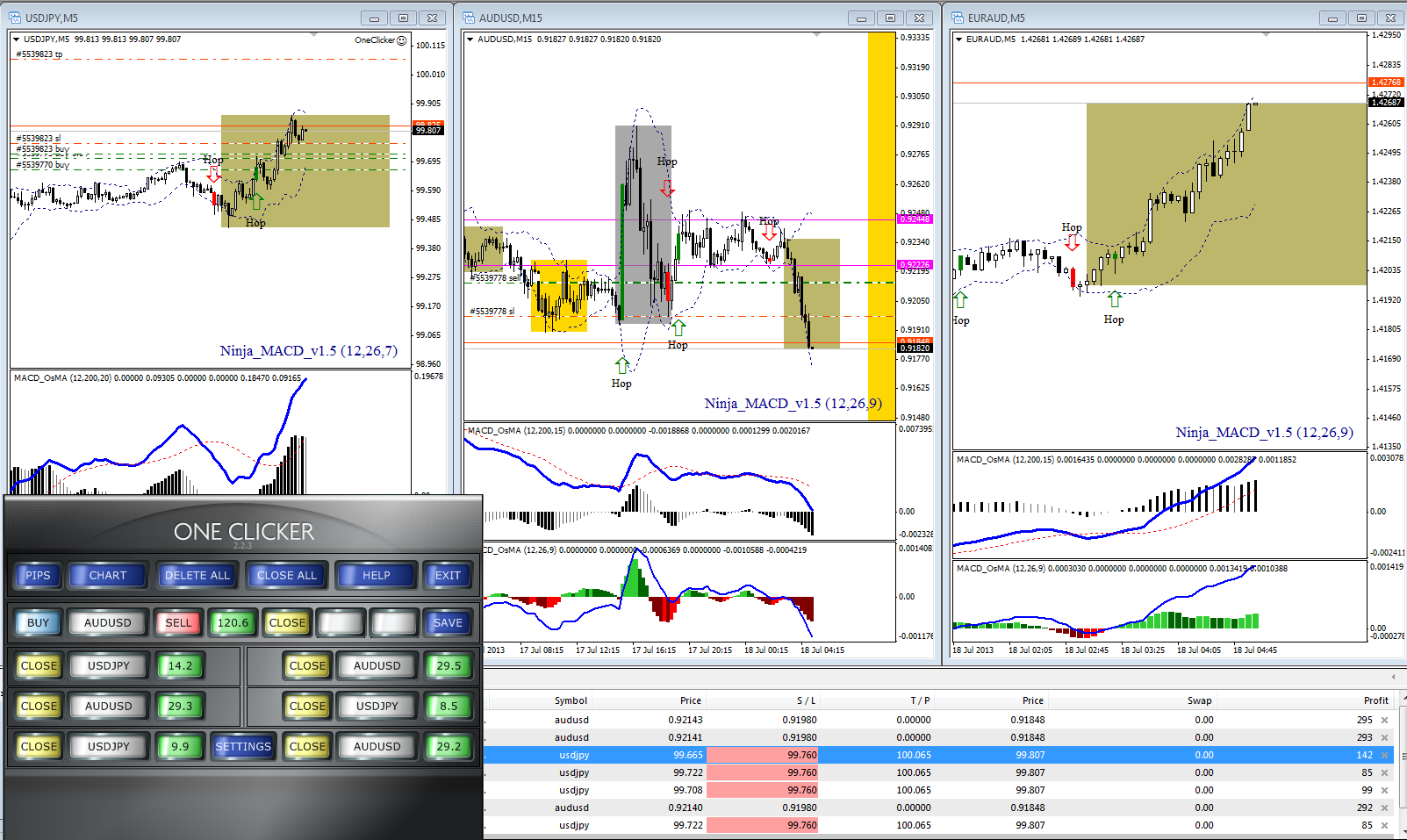Click EXIT on the One Clicker panel

pyautogui.click(x=448, y=576)
